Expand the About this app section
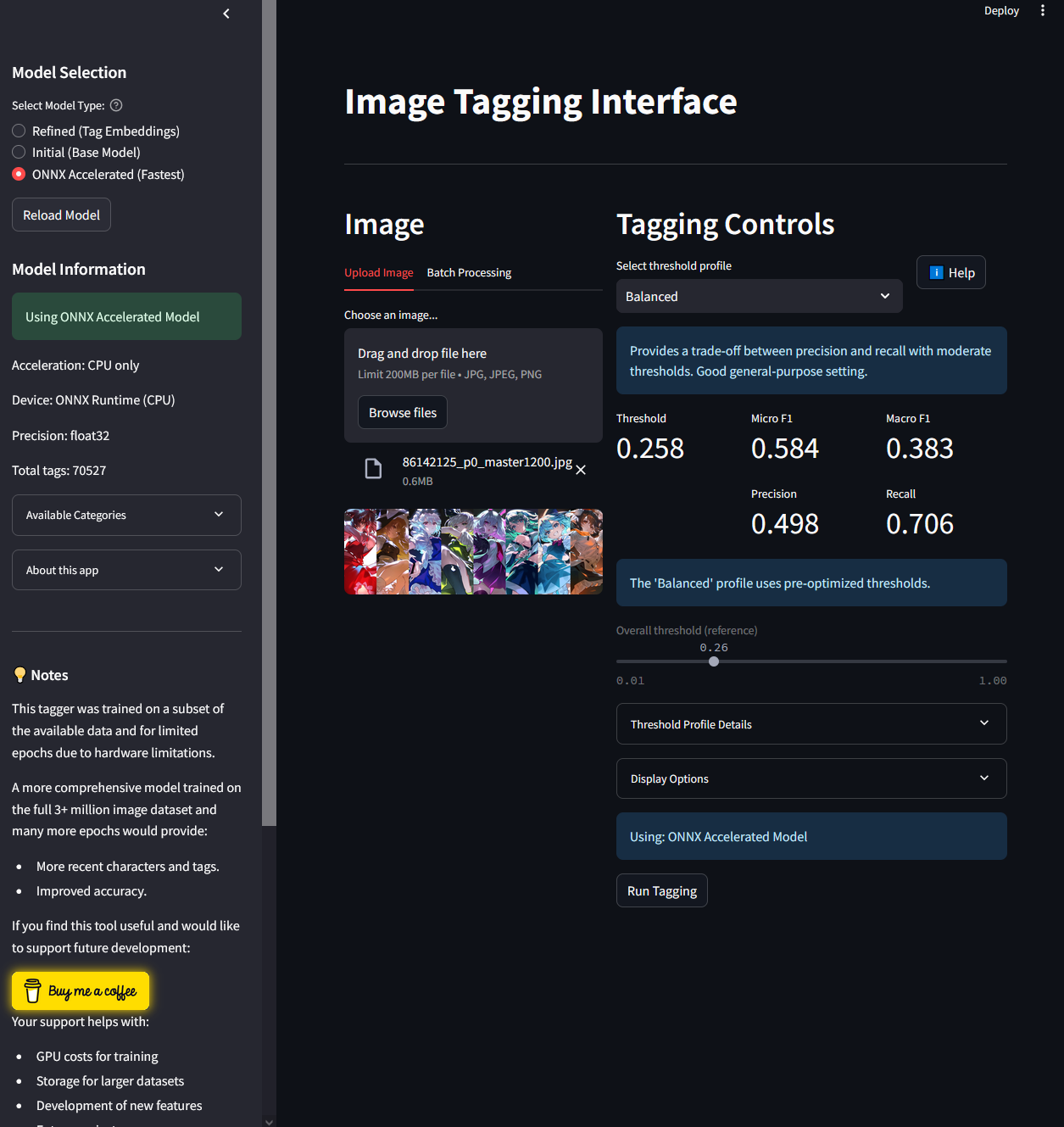Image resolution: width=1064 pixels, height=1127 pixels. tap(126, 570)
